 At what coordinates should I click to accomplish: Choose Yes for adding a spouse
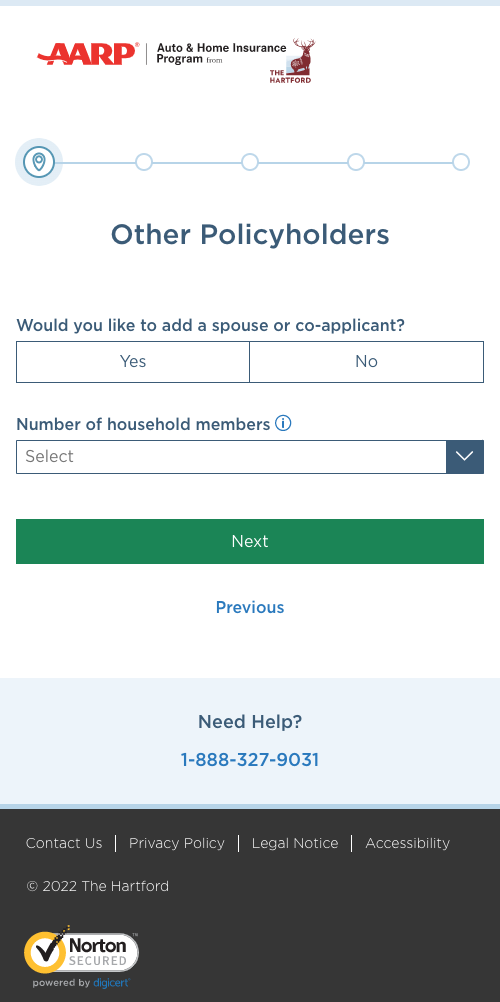(133, 362)
